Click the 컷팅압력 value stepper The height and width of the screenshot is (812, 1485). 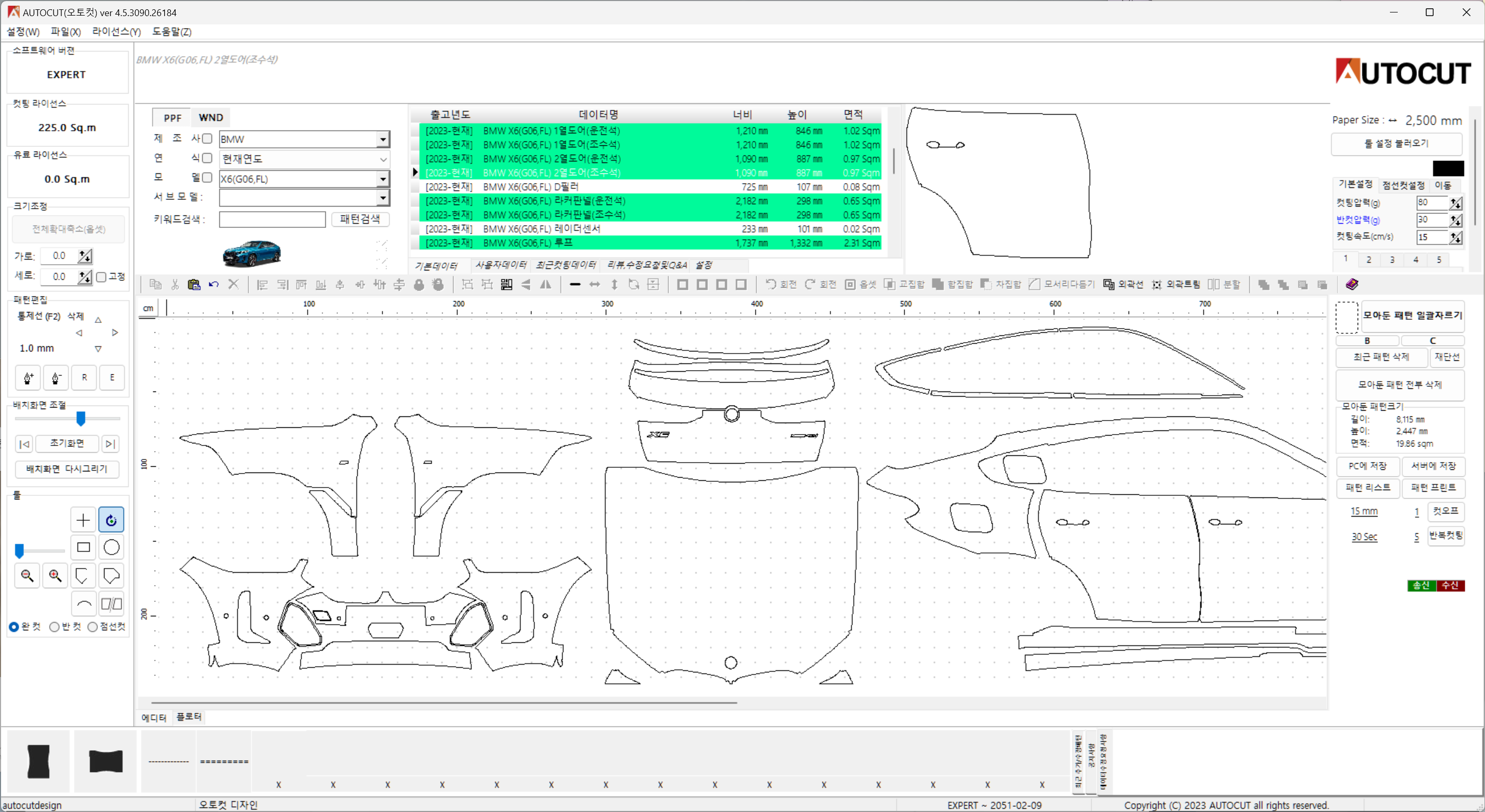pyautogui.click(x=1455, y=203)
